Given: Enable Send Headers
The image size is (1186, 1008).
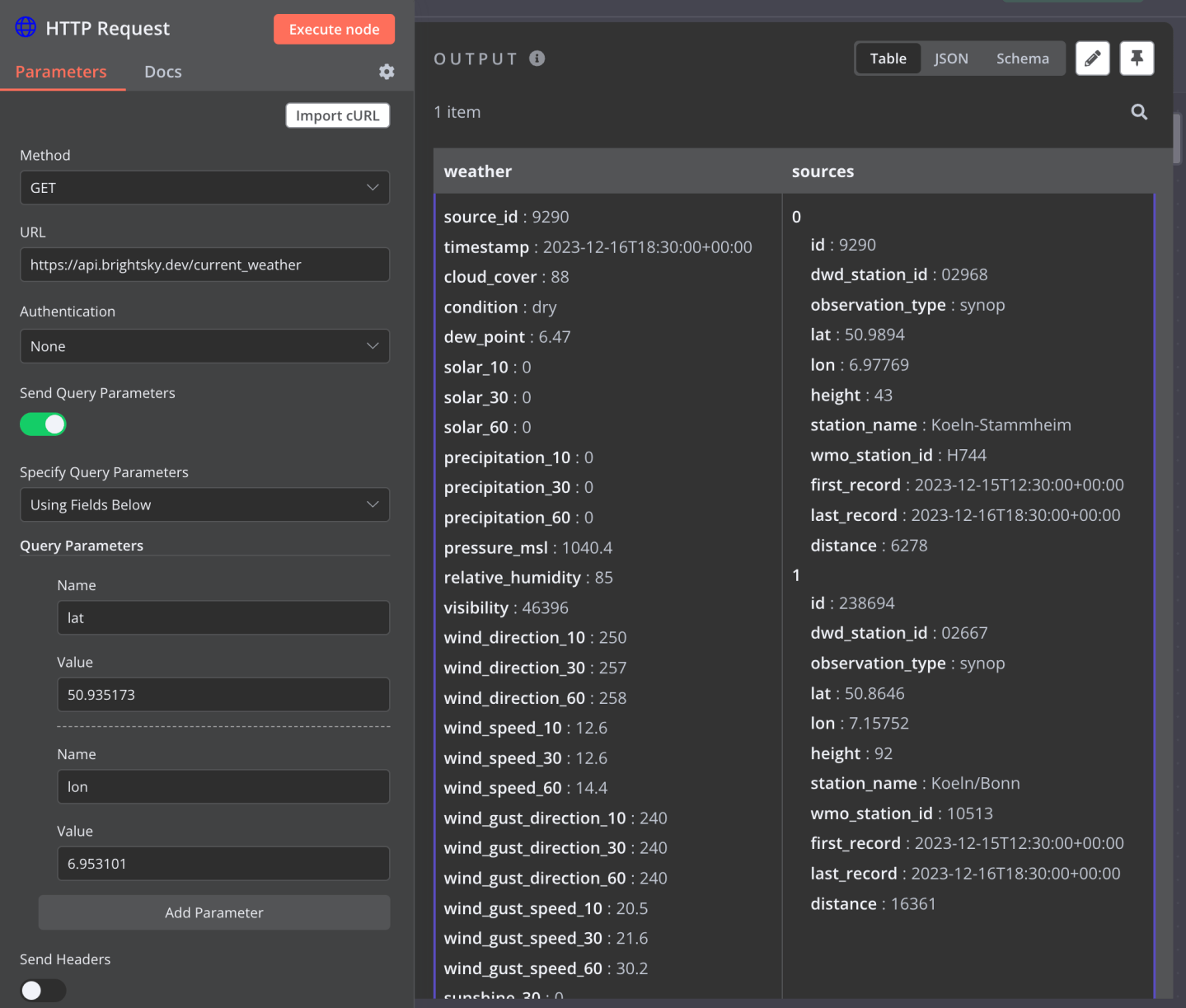Looking at the screenshot, I should coord(43,990).
